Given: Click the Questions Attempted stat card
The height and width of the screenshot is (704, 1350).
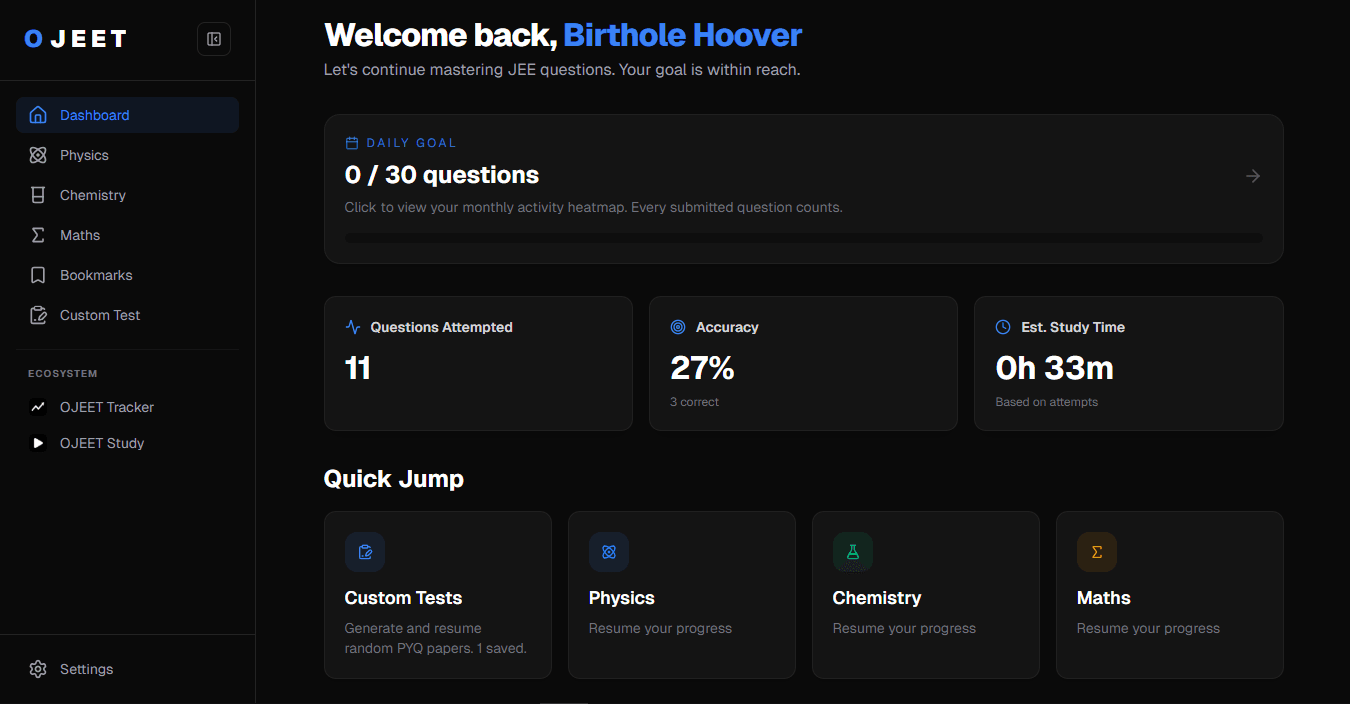Looking at the screenshot, I should point(478,363).
